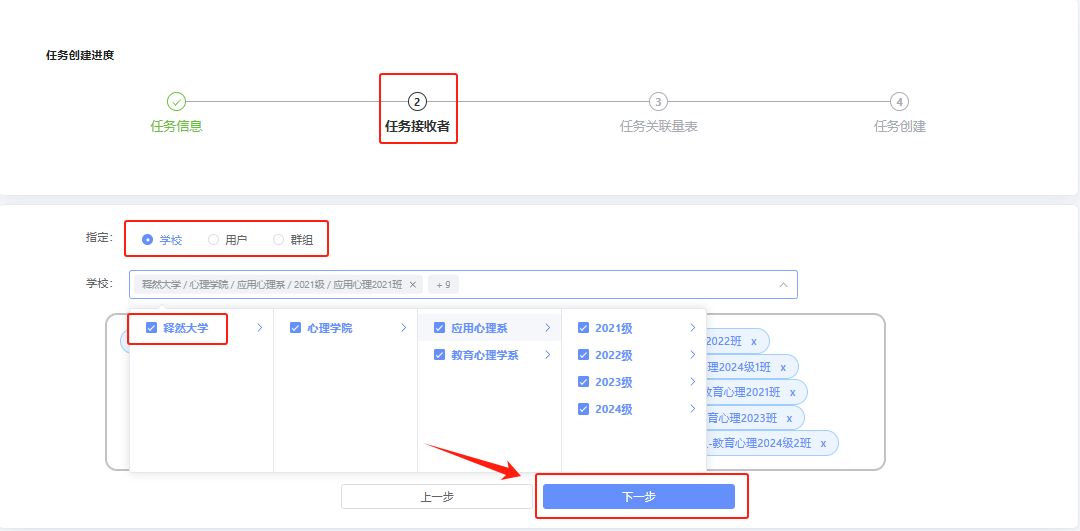Expand the 心理学院 node arrow
Image resolution: width=1080 pixels, height=531 pixels.
click(404, 328)
